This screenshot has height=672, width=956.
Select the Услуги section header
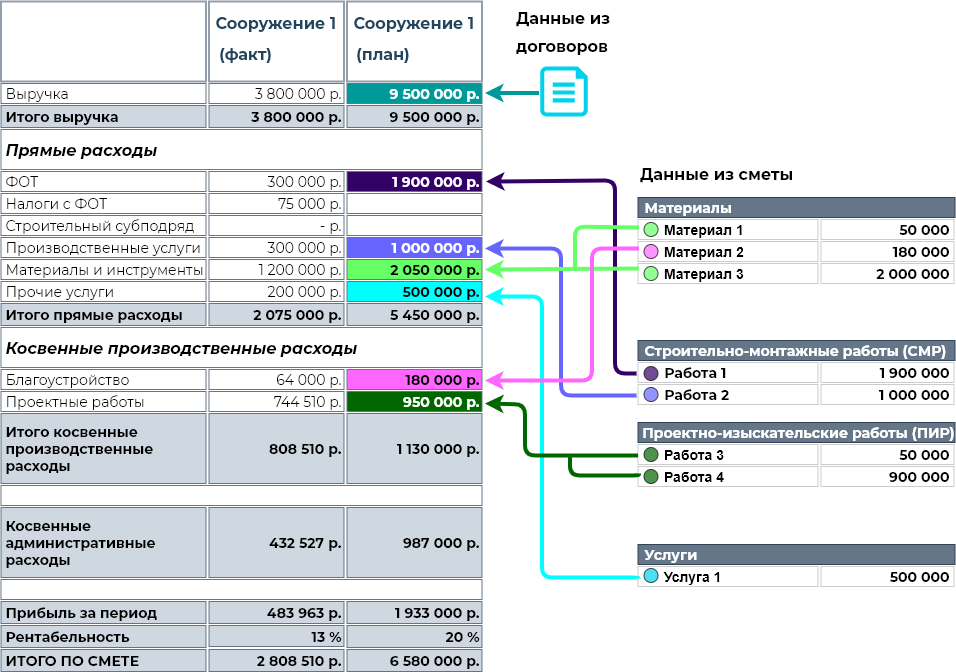796,555
